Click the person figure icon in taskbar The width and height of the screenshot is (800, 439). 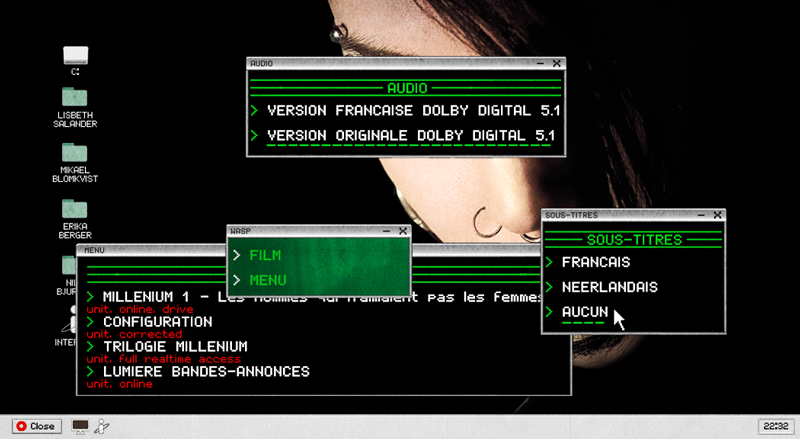[102, 426]
